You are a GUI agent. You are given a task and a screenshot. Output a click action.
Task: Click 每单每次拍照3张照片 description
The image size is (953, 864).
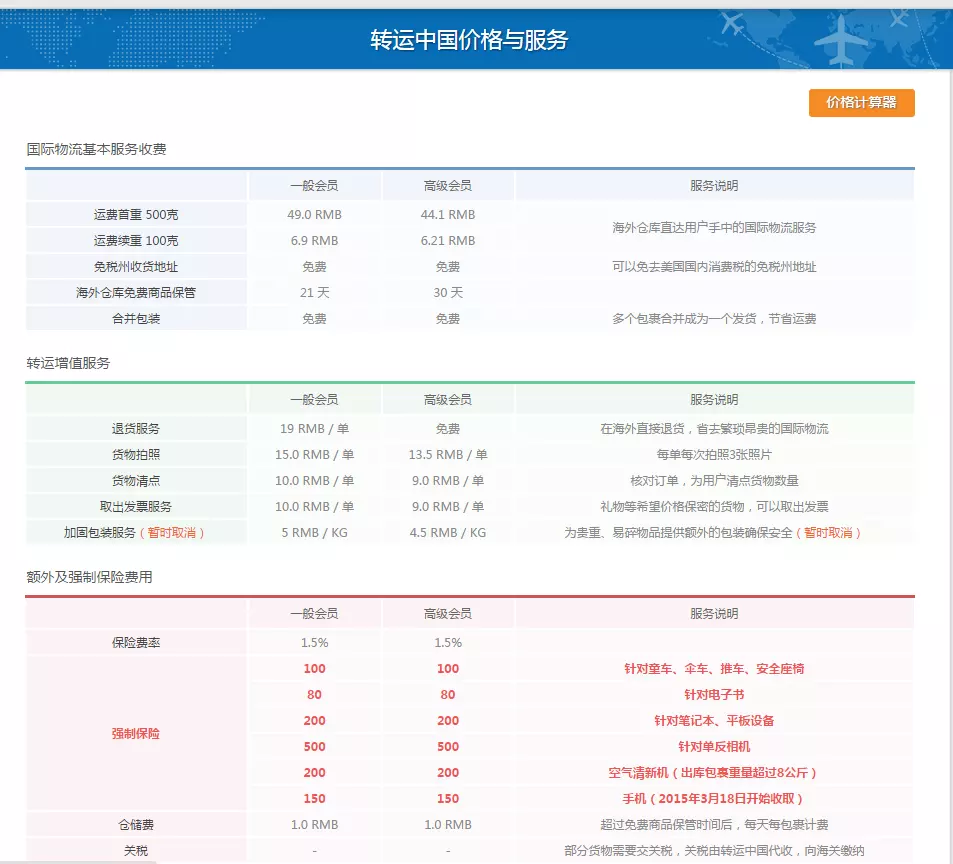(x=714, y=455)
